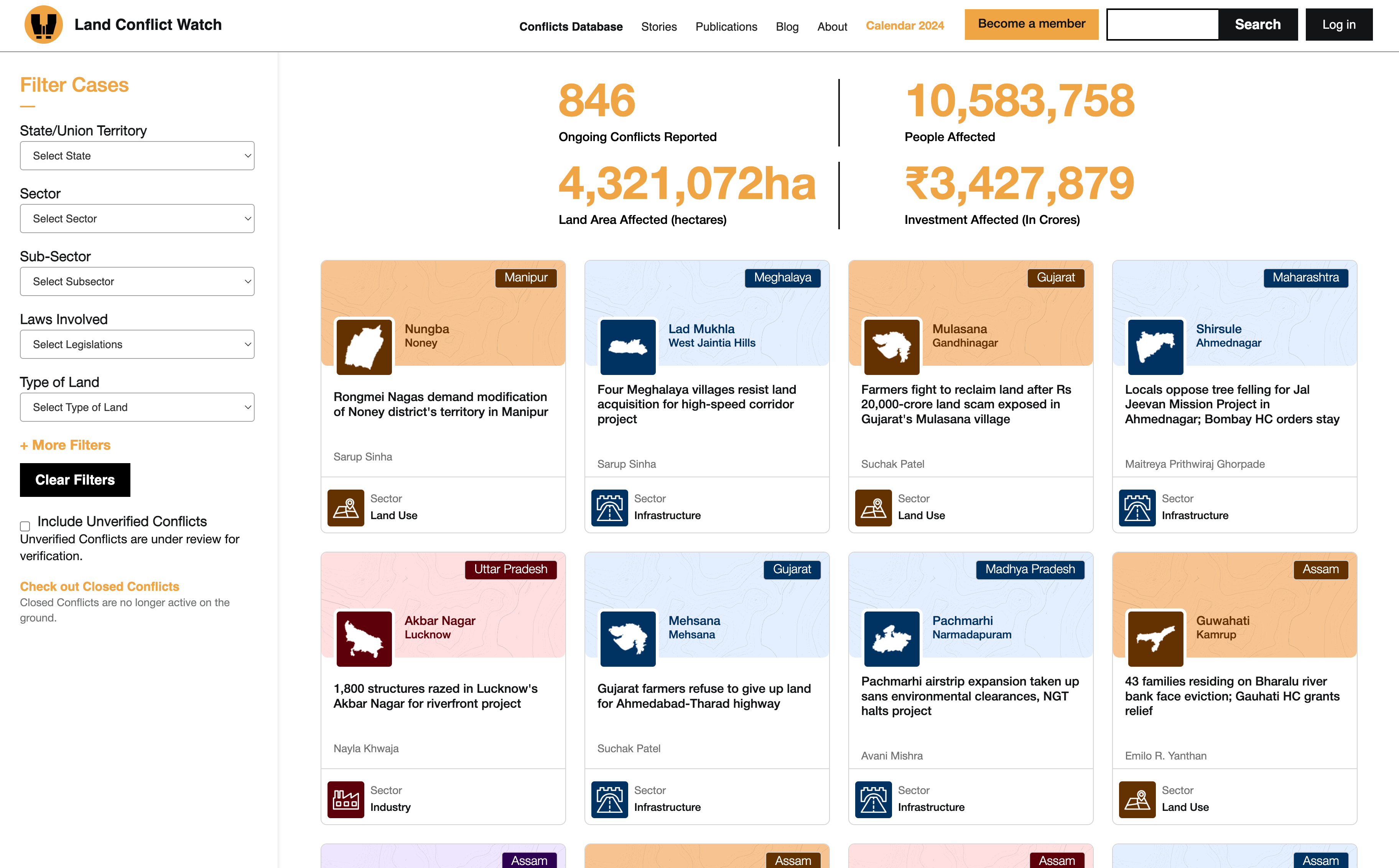Enable the Include Unverified Conflicts checkbox
This screenshot has width=1399, height=868.
pos(25,526)
